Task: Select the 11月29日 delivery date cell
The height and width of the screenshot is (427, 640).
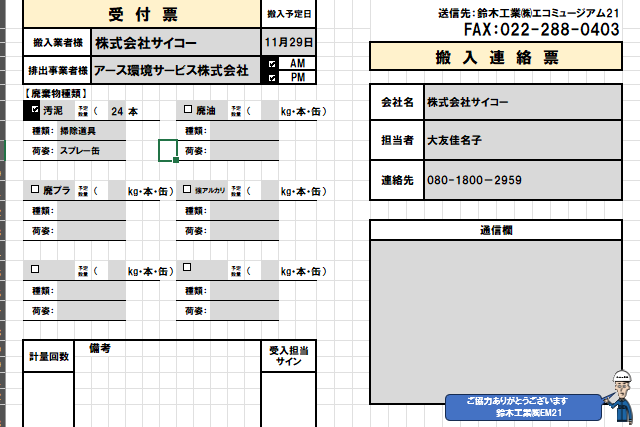Action: pos(290,43)
